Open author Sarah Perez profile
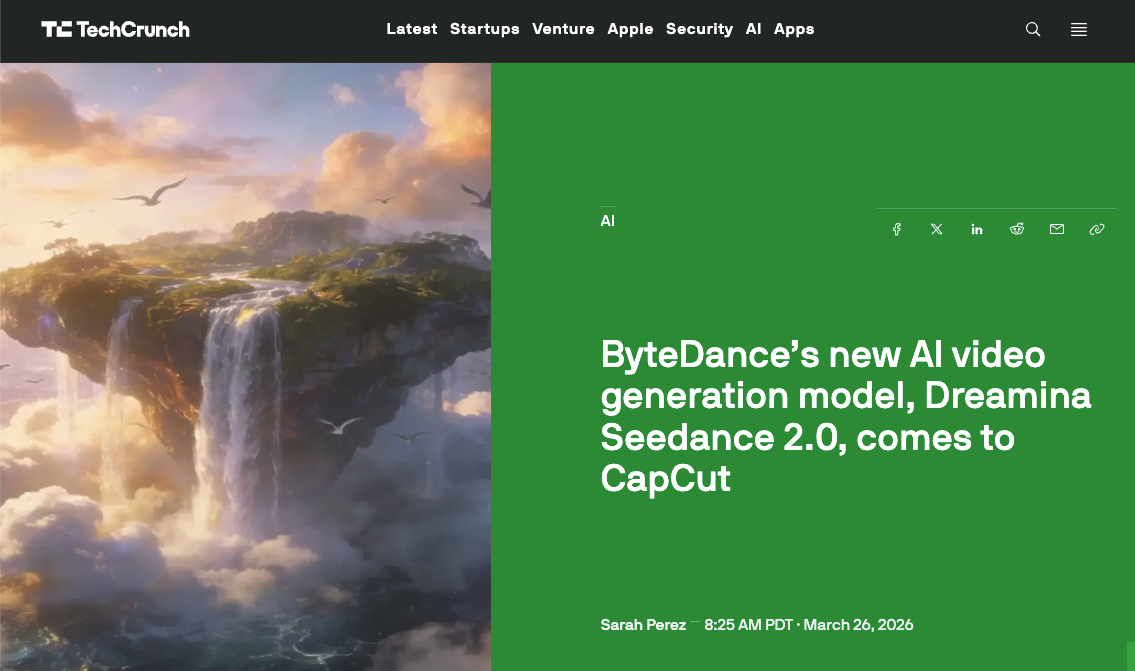 (x=643, y=625)
